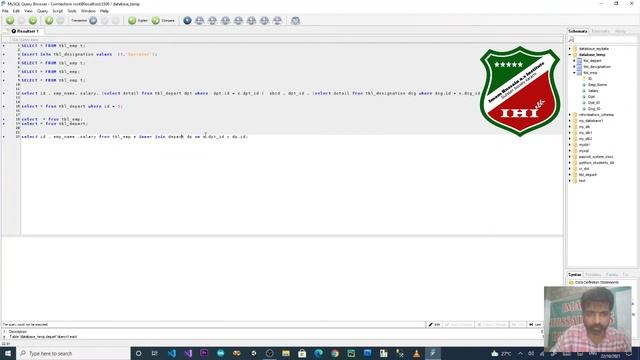Select the tbl_emp table
The height and width of the screenshot is (360, 640).
[590, 73]
